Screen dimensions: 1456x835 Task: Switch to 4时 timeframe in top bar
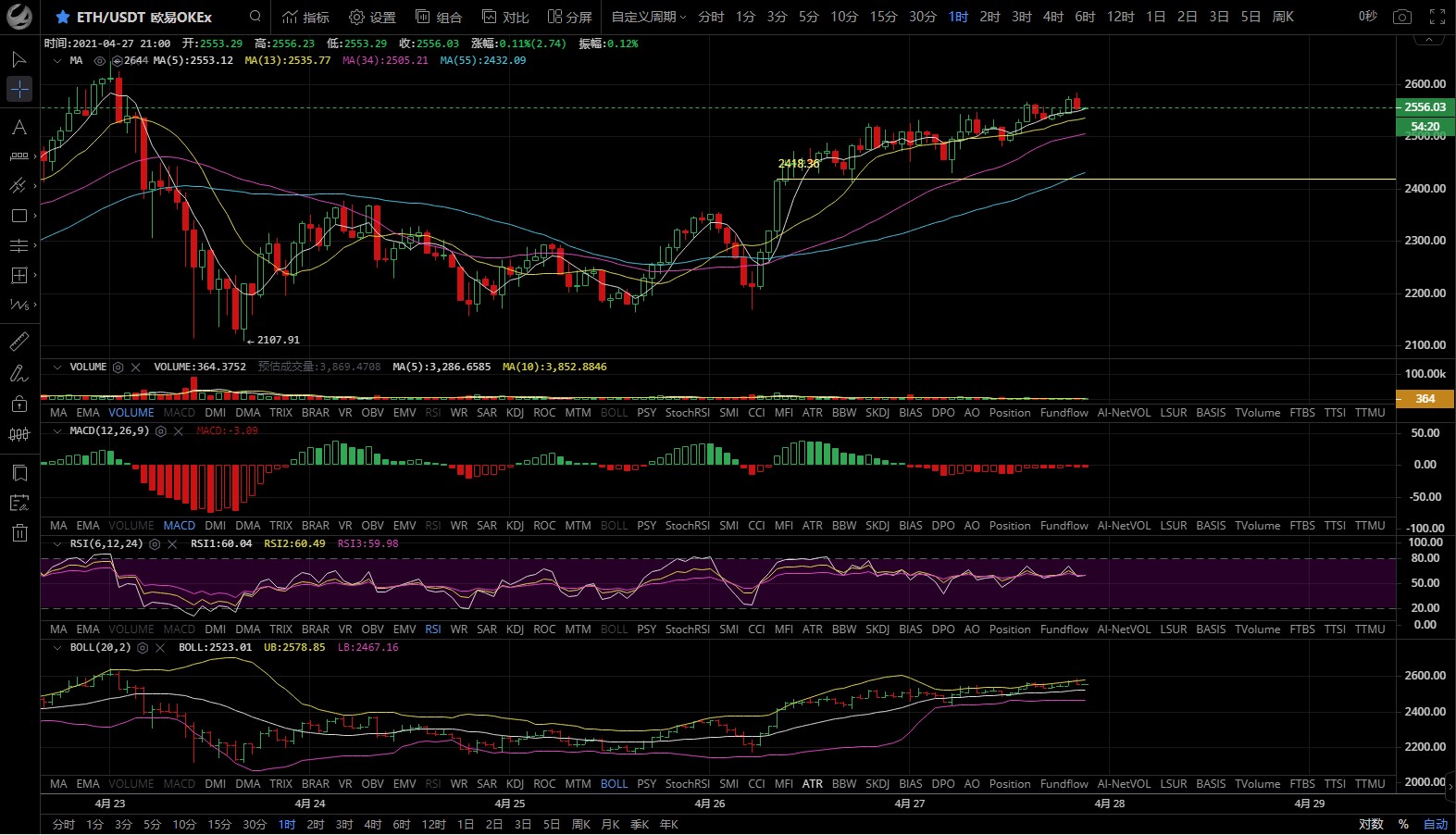coord(1052,17)
